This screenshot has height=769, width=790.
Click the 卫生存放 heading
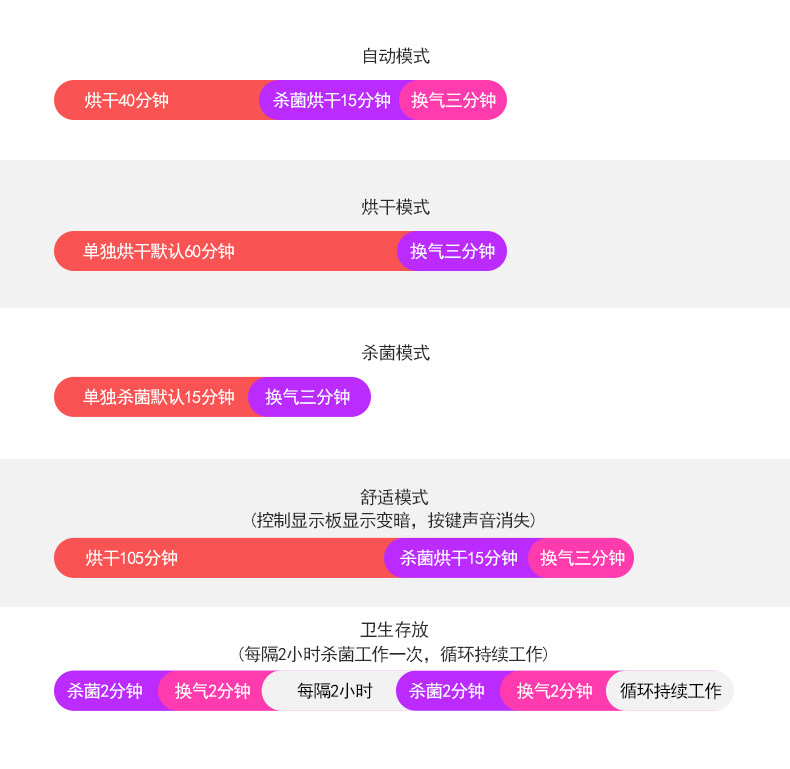point(394,629)
